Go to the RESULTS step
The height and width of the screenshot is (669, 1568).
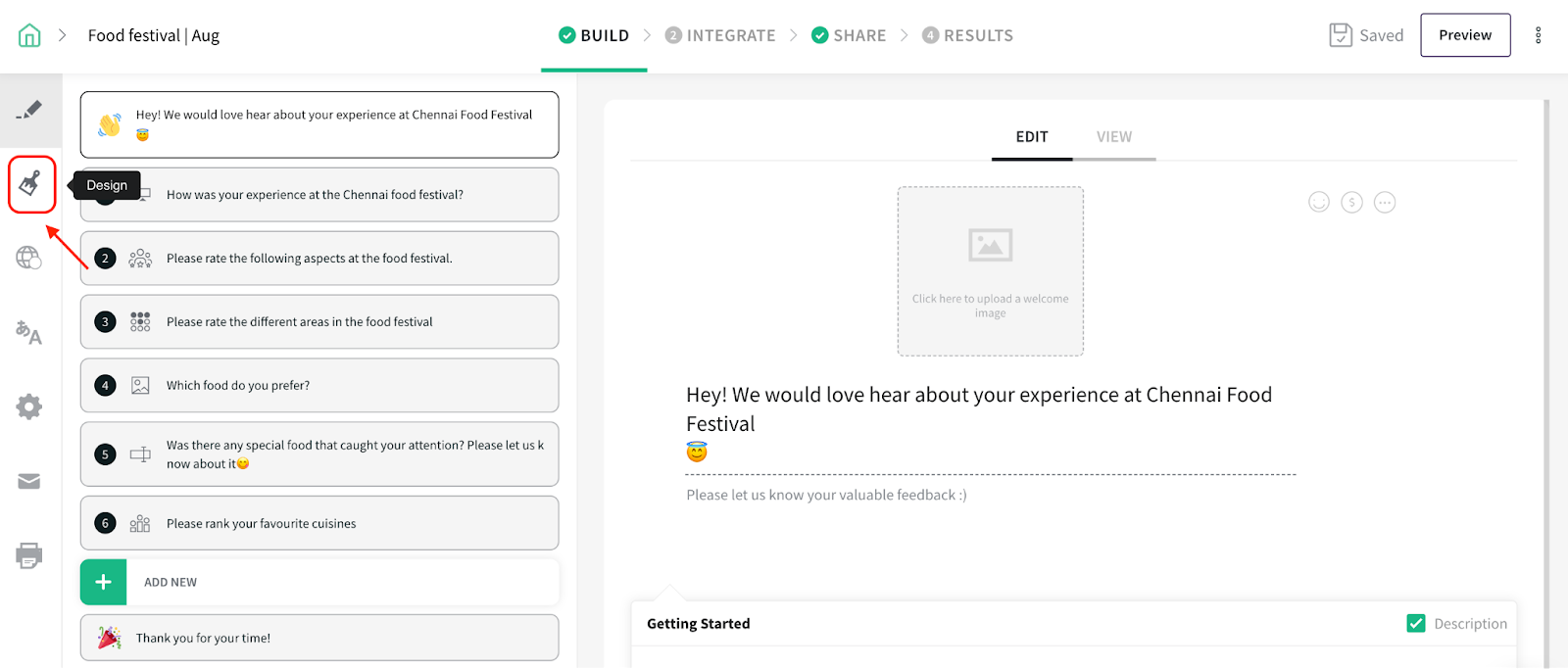[968, 35]
